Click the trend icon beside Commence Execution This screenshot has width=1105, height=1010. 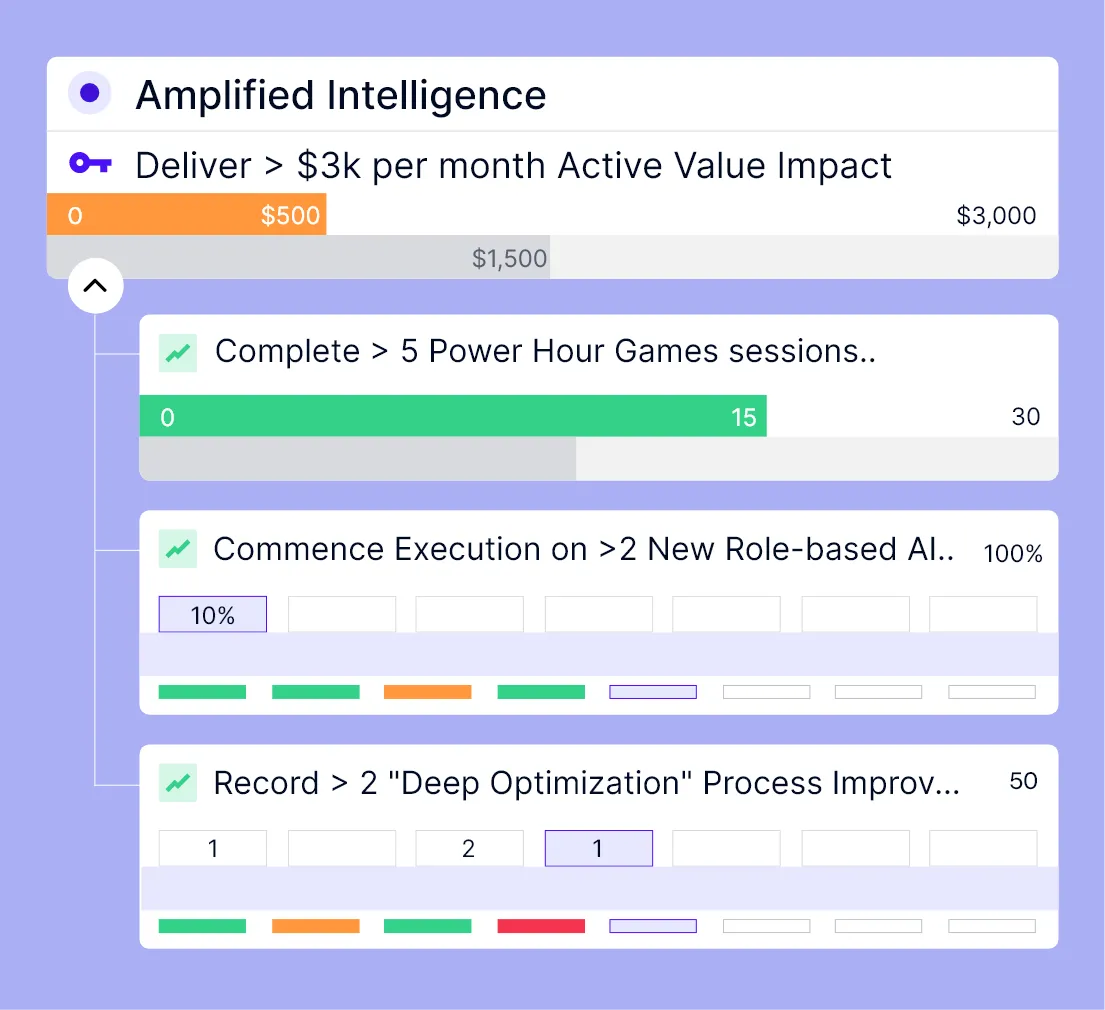(178, 549)
